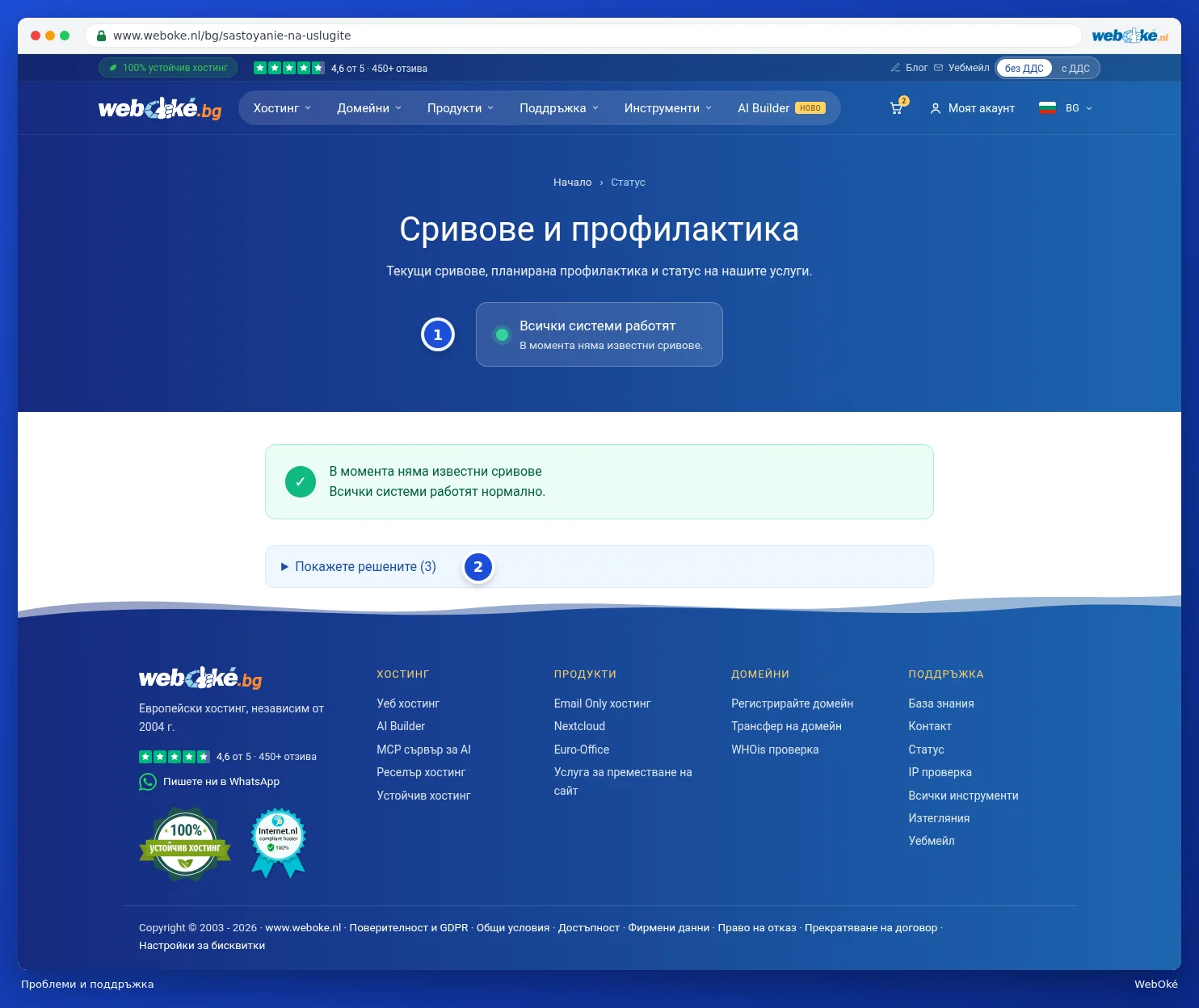The image size is (1199, 1008).
Task: Open Моят акаунт
Action: [973, 108]
